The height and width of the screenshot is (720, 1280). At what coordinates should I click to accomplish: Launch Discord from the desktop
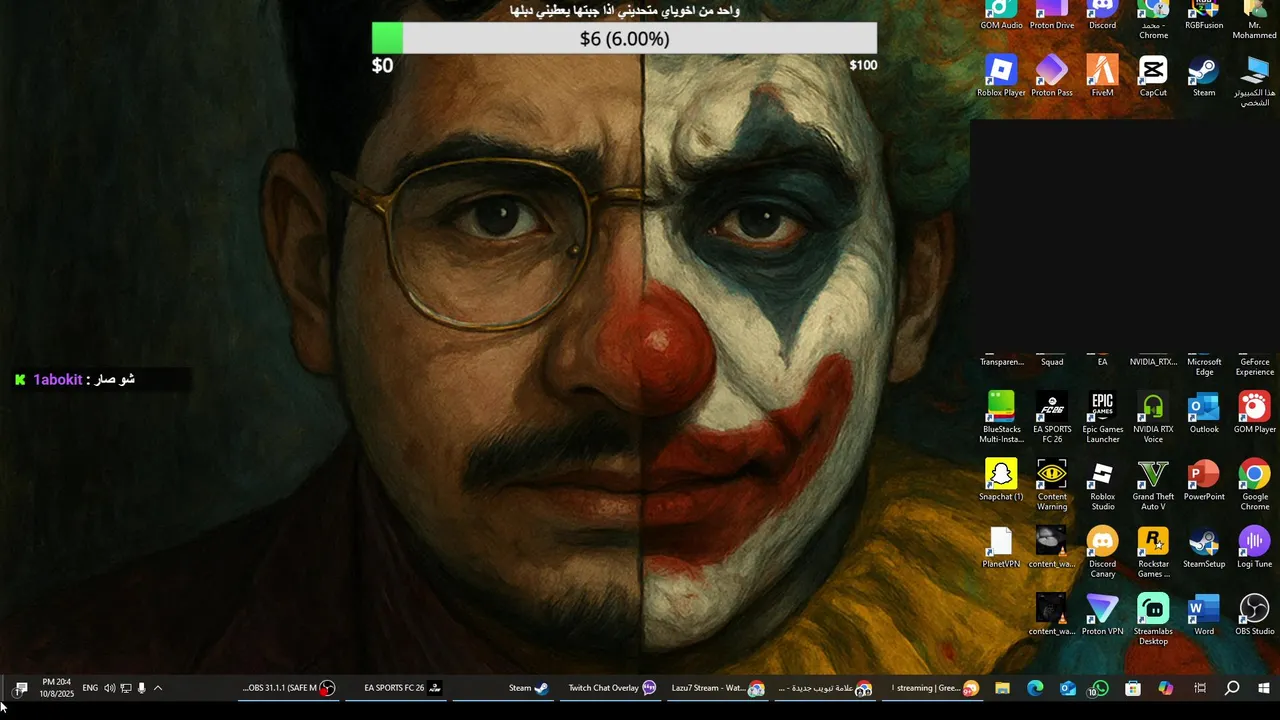[1102, 15]
